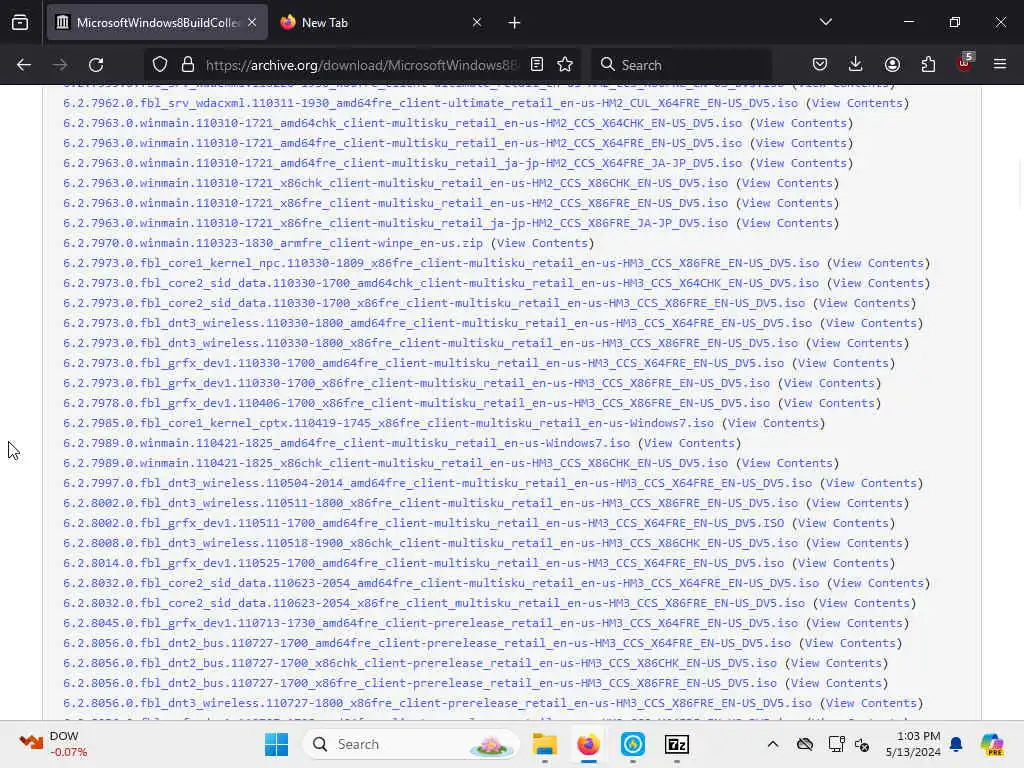1024x768 pixels.
Task: Open the notification bell
Action: point(956,744)
